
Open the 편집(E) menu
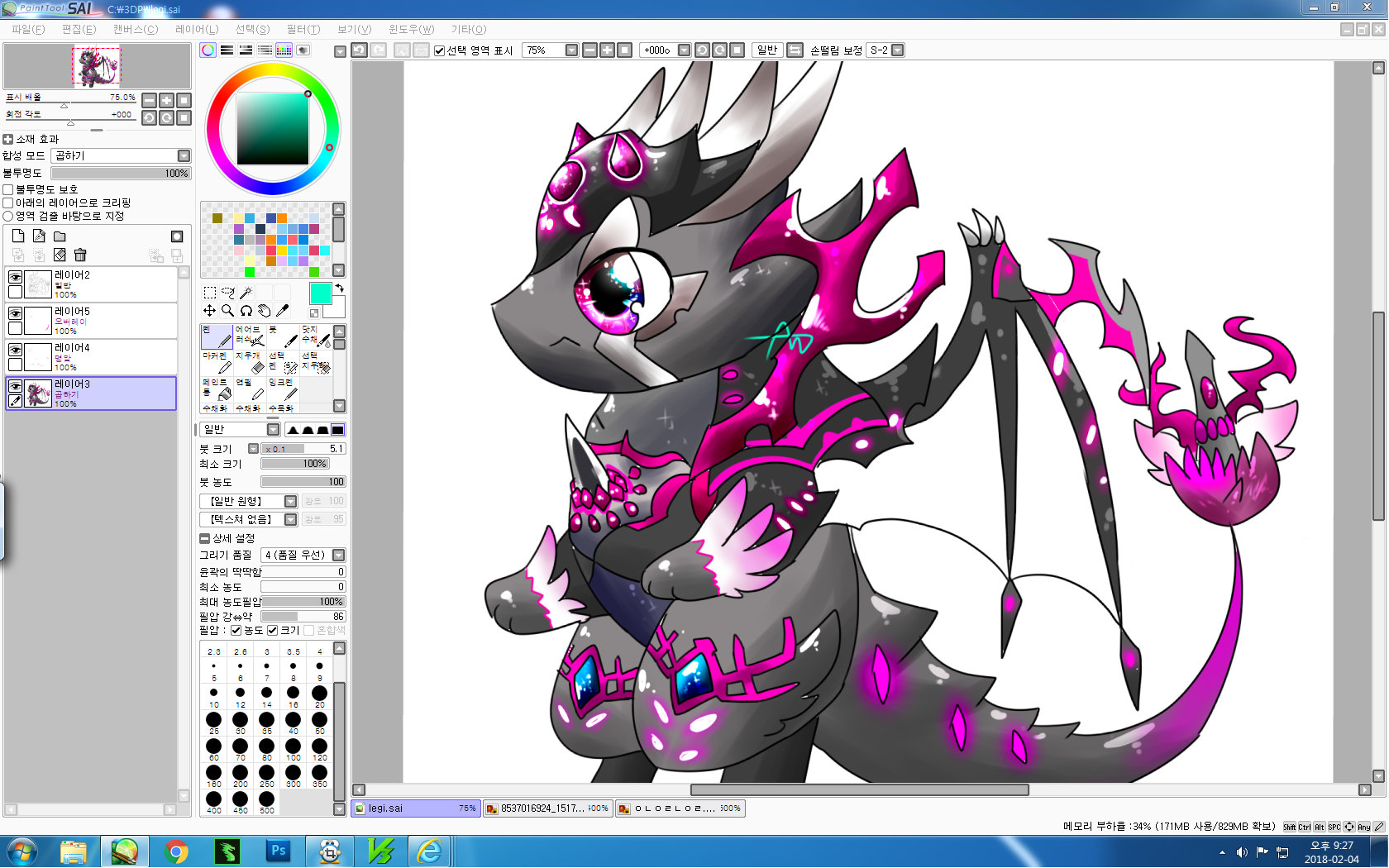pos(79,29)
